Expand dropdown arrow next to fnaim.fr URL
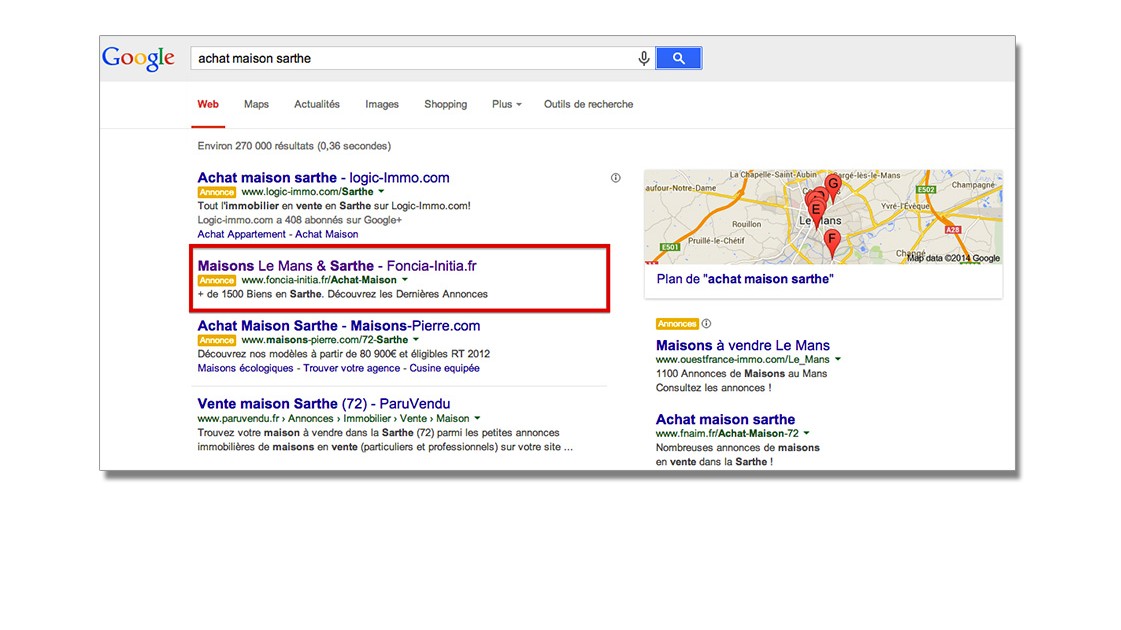This screenshot has height=630, width=1121. click(806, 433)
